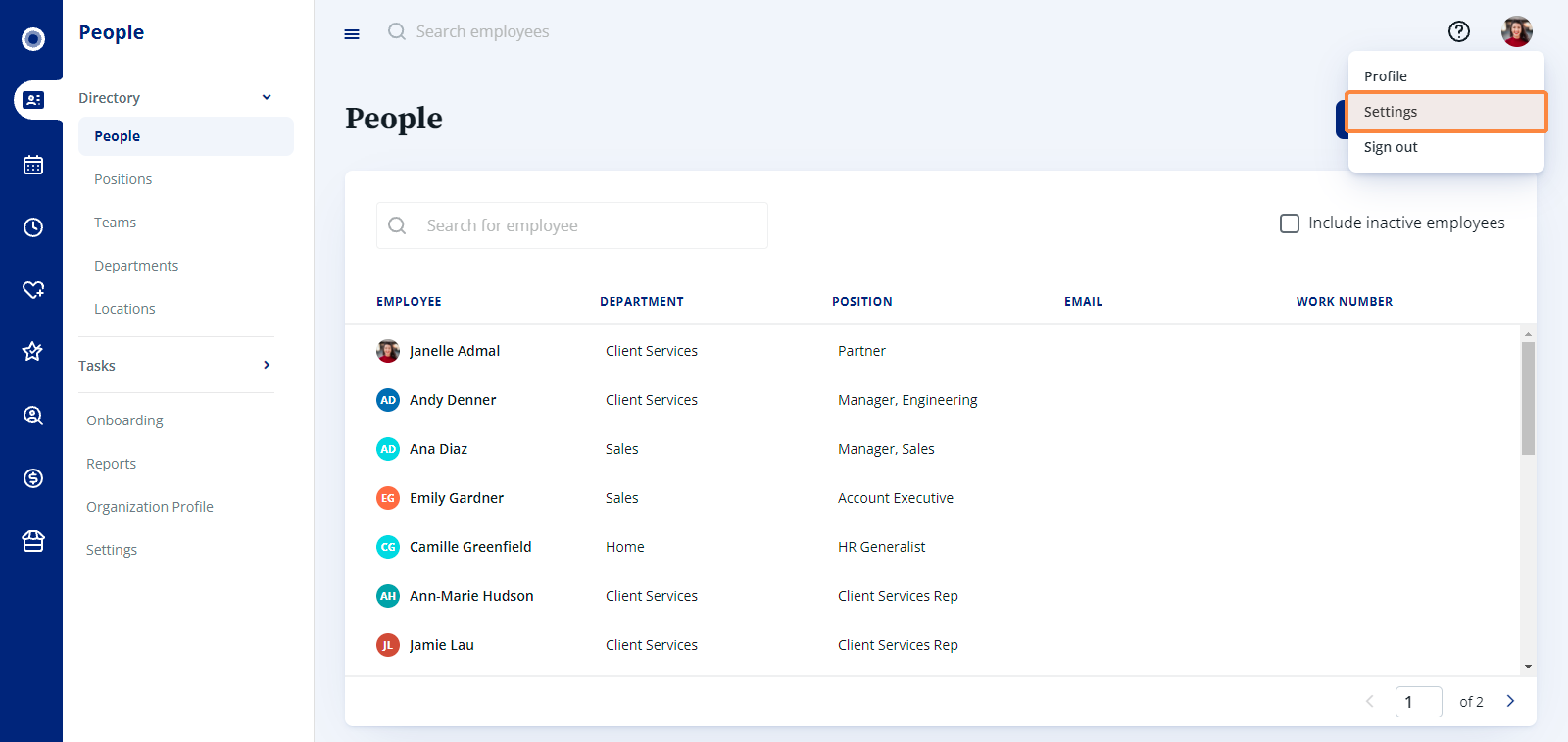Image resolution: width=1568 pixels, height=742 pixels.
Task: Click scrollbar up arrow in employee list
Action: 1527,334
